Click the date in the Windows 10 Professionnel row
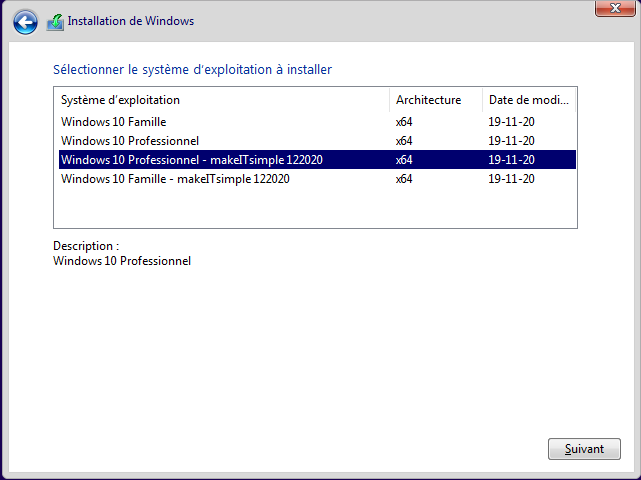Viewport: 641px width, 480px height. click(x=511, y=141)
